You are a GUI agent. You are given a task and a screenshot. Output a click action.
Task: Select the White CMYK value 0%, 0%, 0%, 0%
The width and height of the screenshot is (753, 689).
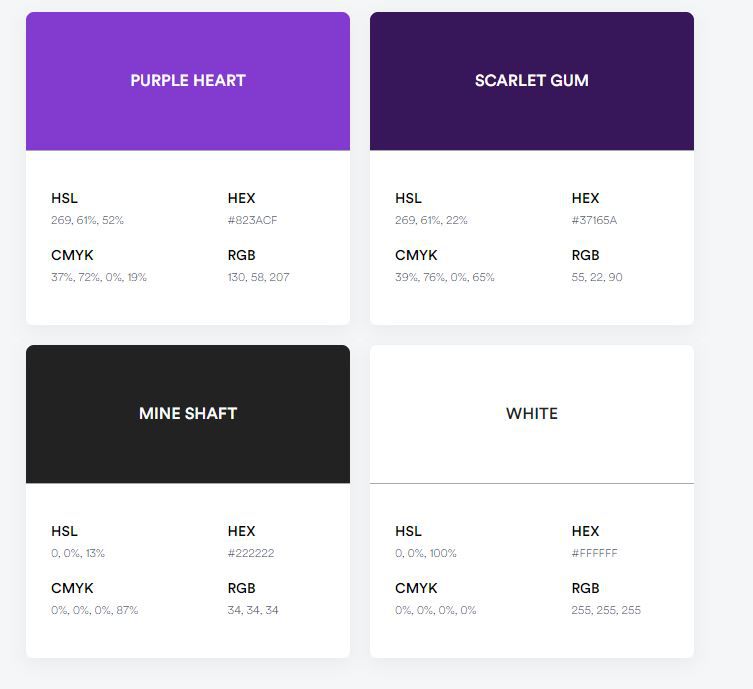click(436, 610)
